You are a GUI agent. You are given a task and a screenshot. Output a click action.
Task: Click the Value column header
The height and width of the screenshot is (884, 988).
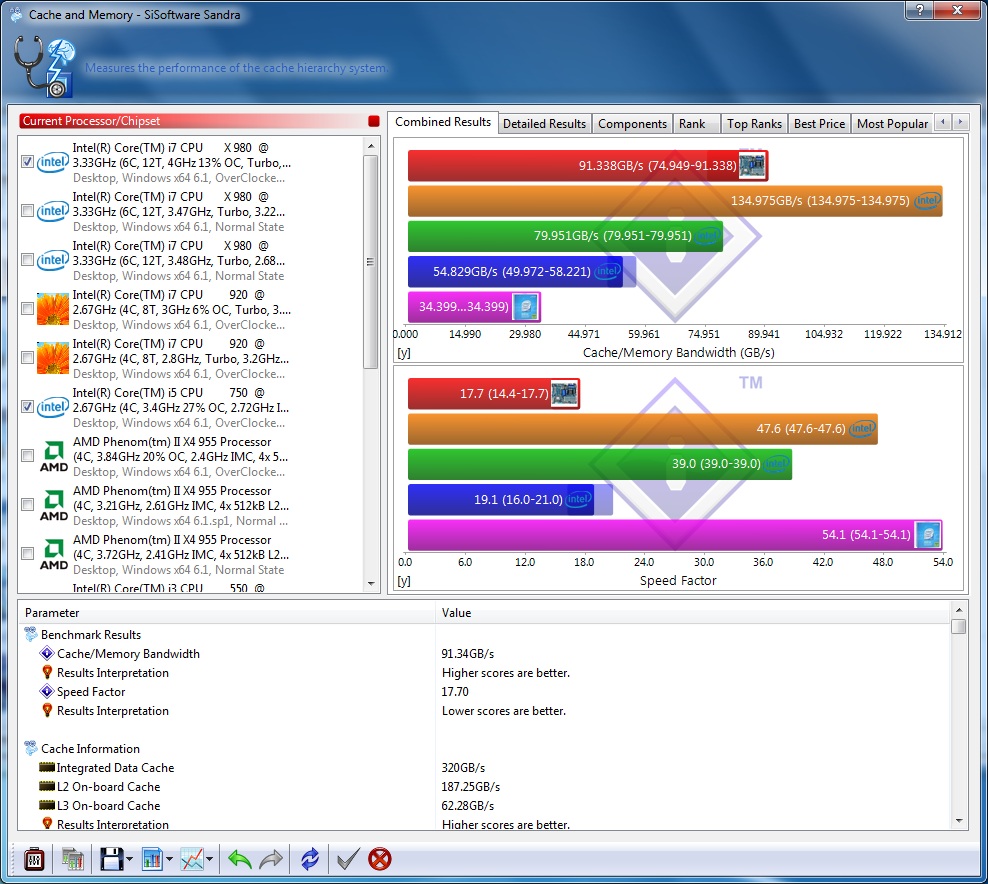coord(693,612)
